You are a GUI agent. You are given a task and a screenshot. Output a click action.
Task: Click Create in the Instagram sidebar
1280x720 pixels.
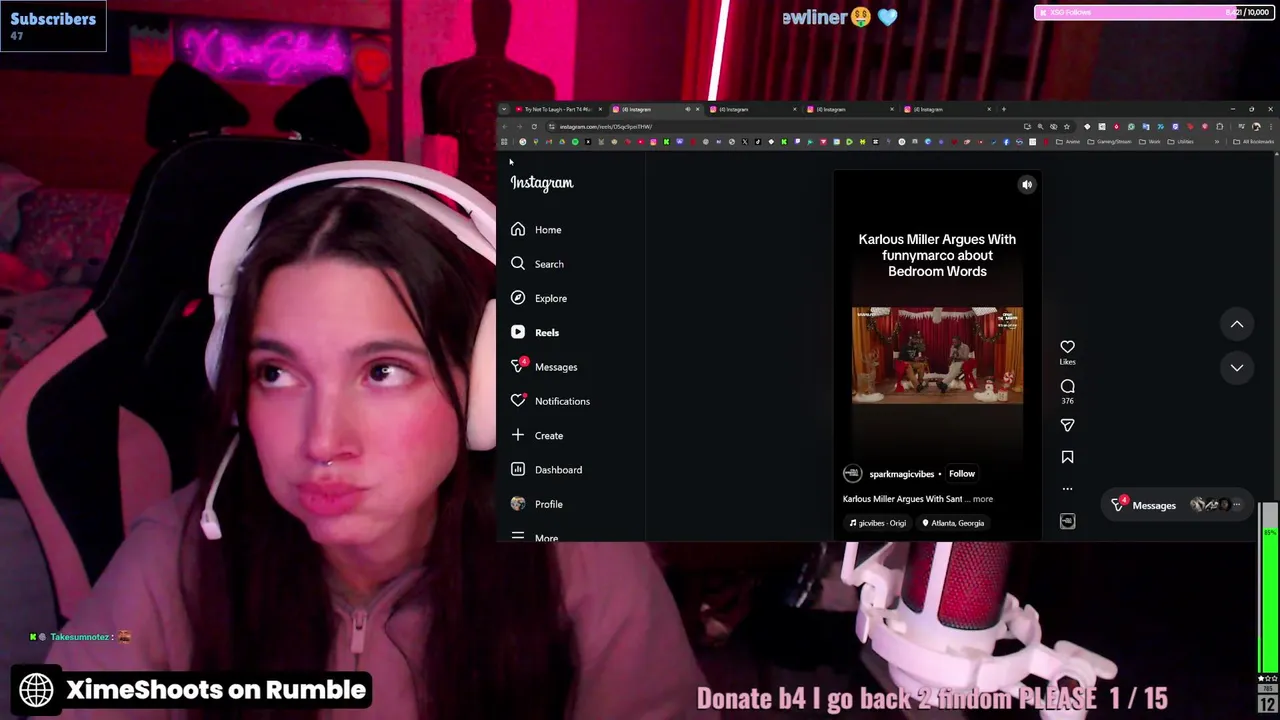click(x=537, y=435)
